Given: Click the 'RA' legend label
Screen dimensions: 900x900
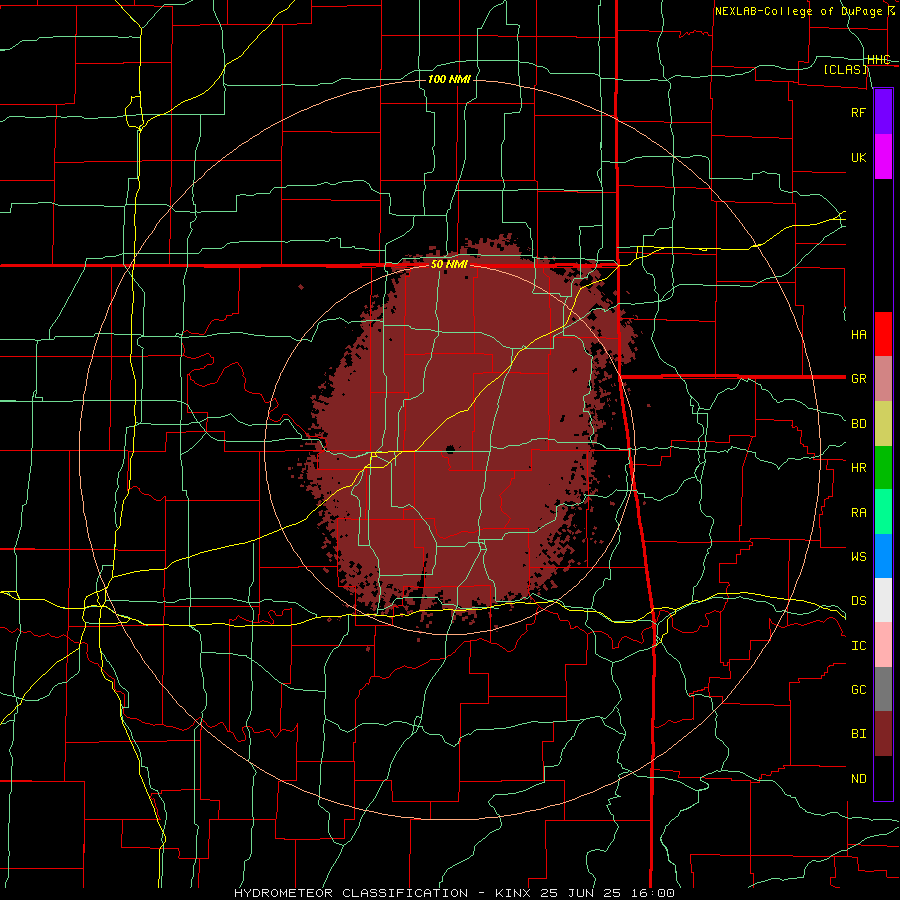Looking at the screenshot, I should (859, 512).
